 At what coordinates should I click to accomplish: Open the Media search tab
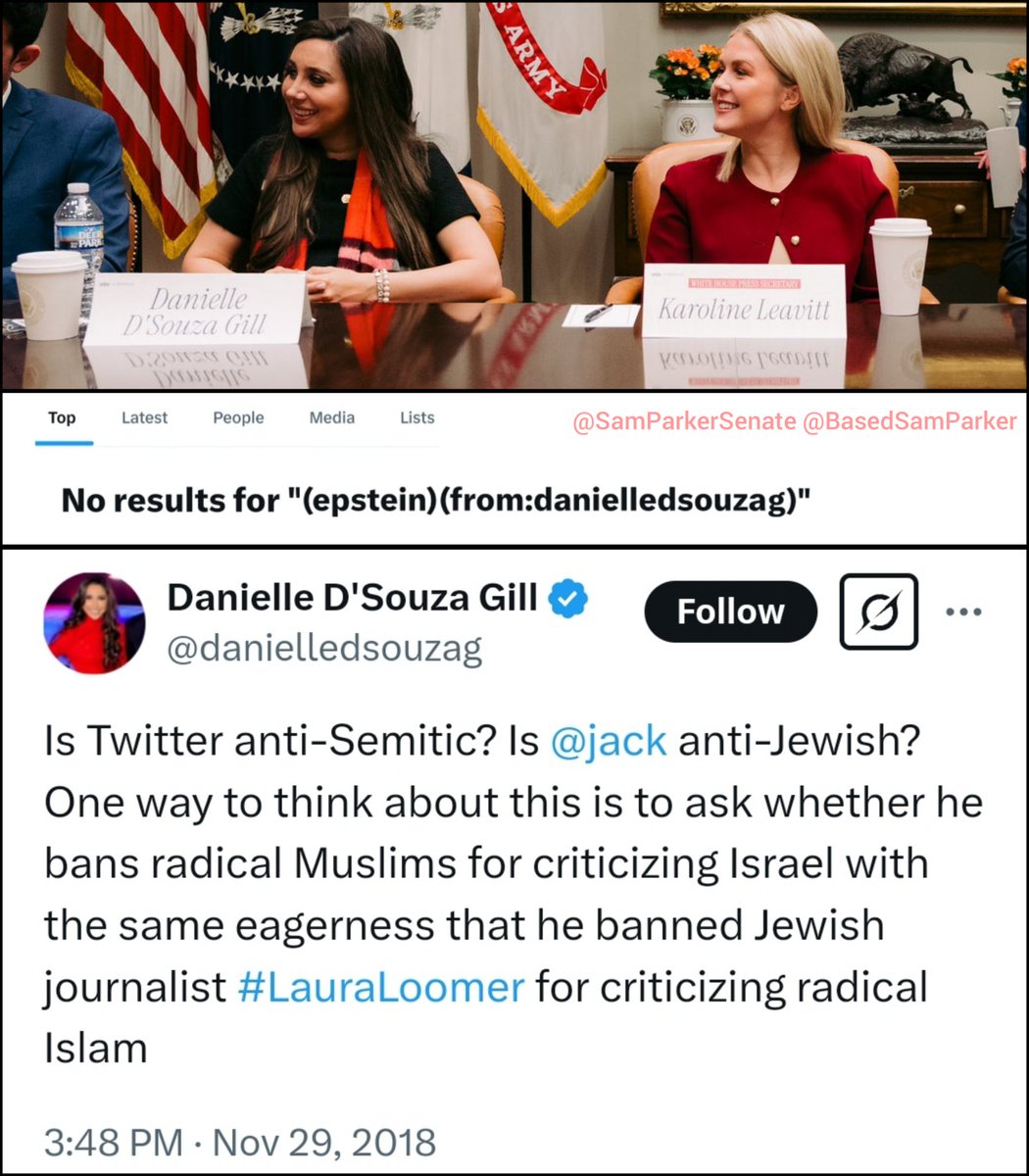pos(332,417)
